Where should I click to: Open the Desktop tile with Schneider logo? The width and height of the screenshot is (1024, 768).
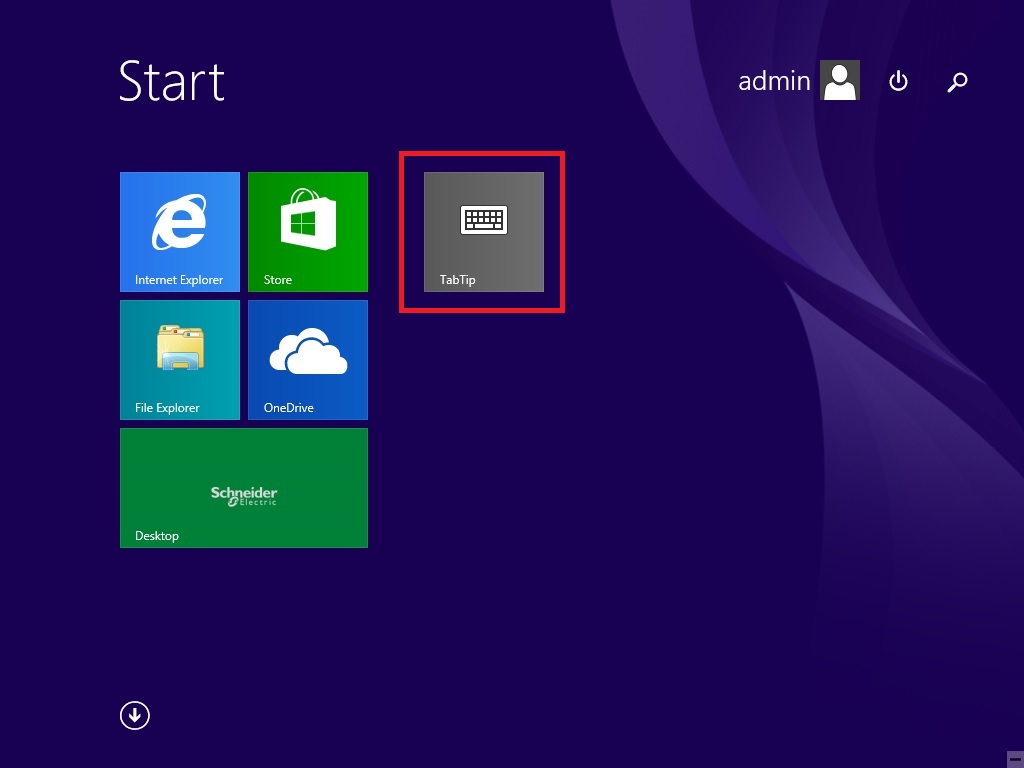244,488
